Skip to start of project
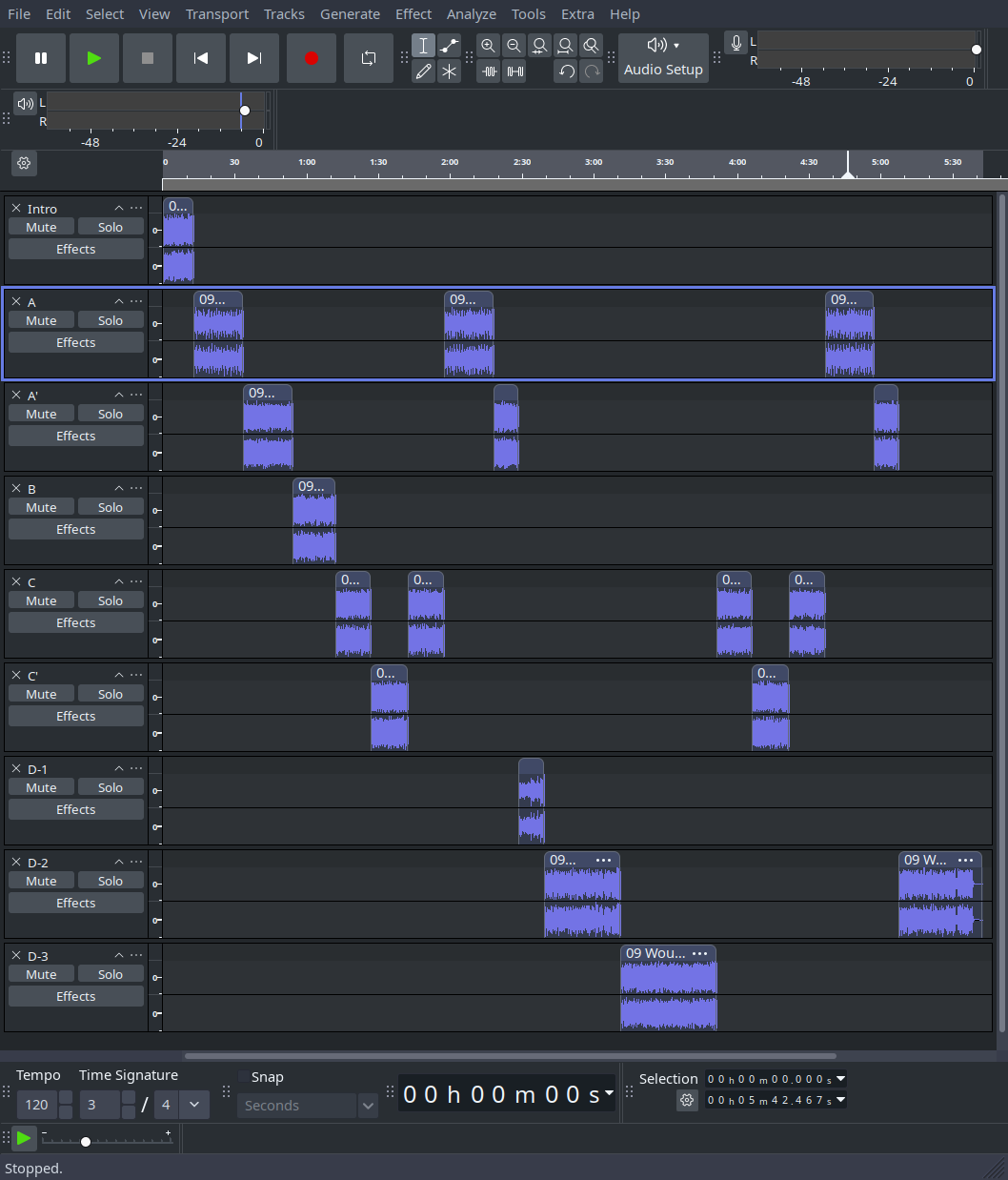 201,58
